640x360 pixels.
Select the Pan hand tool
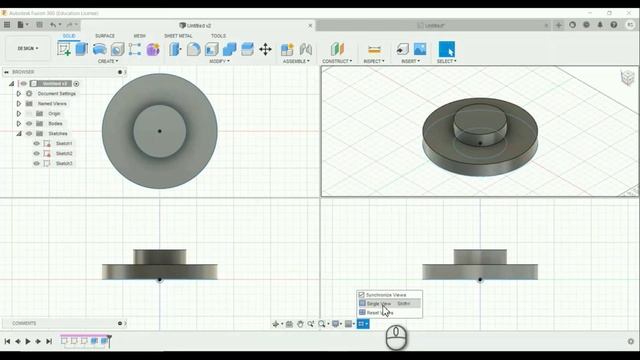300,324
